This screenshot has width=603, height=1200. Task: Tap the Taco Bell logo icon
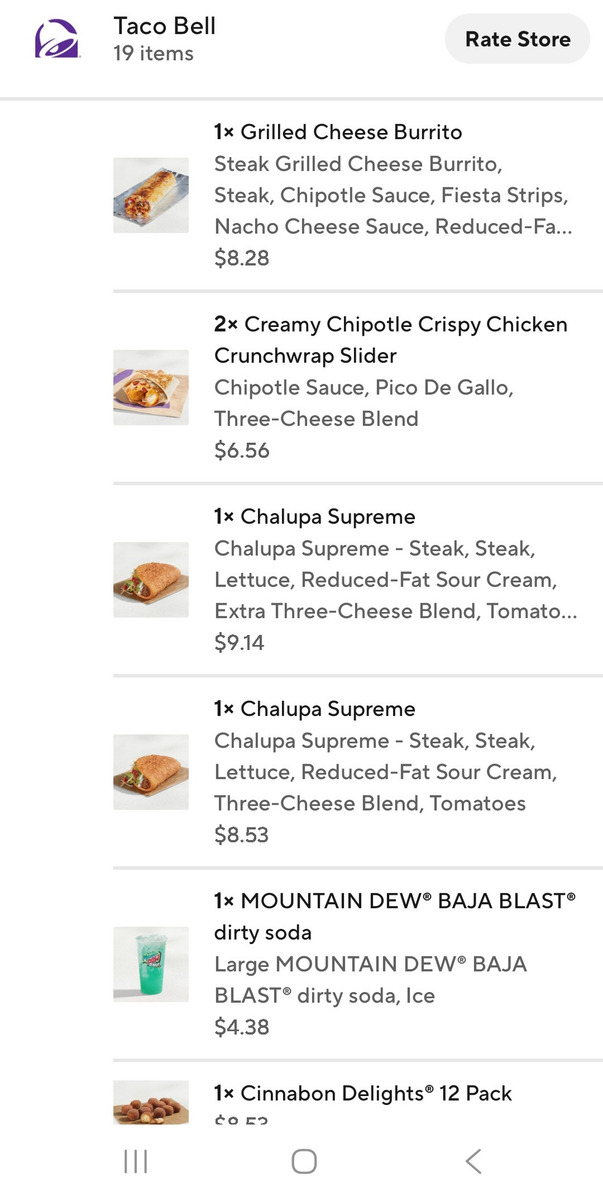(58, 40)
